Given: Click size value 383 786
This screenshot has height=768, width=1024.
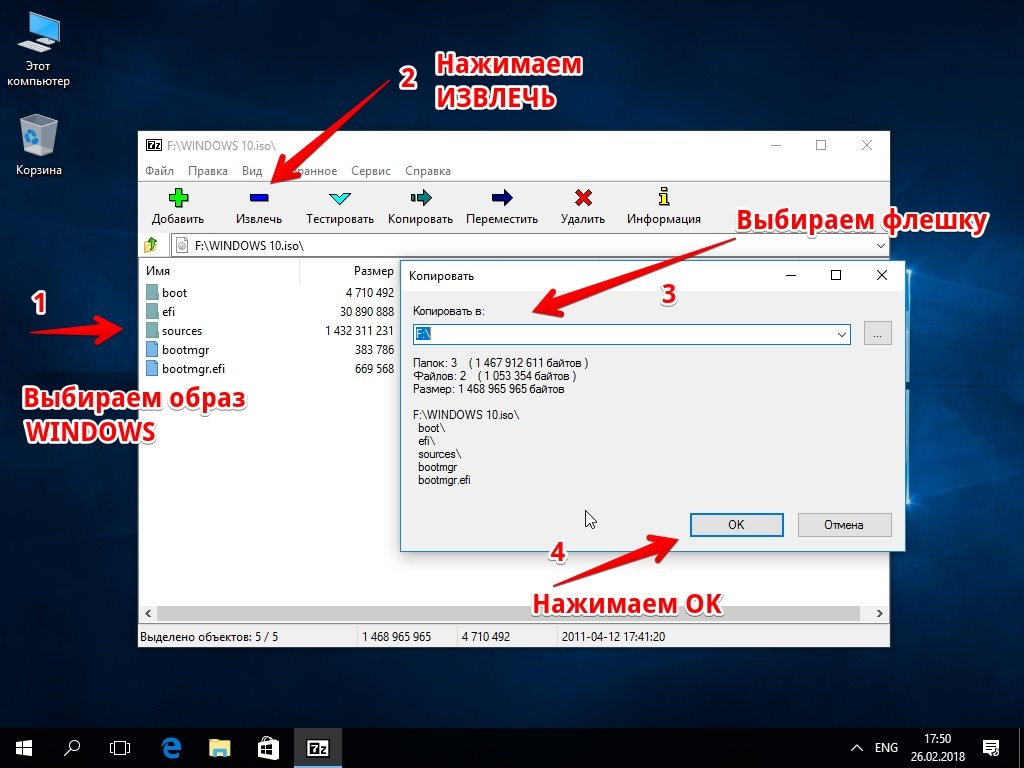Looking at the screenshot, I should pos(375,349).
